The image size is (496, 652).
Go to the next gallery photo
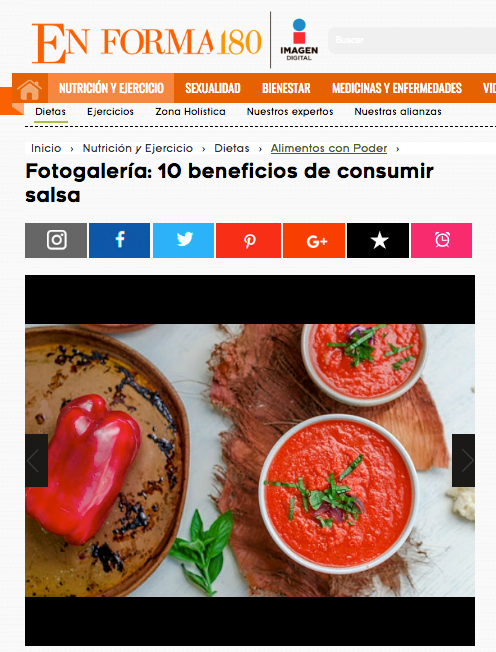(x=464, y=460)
